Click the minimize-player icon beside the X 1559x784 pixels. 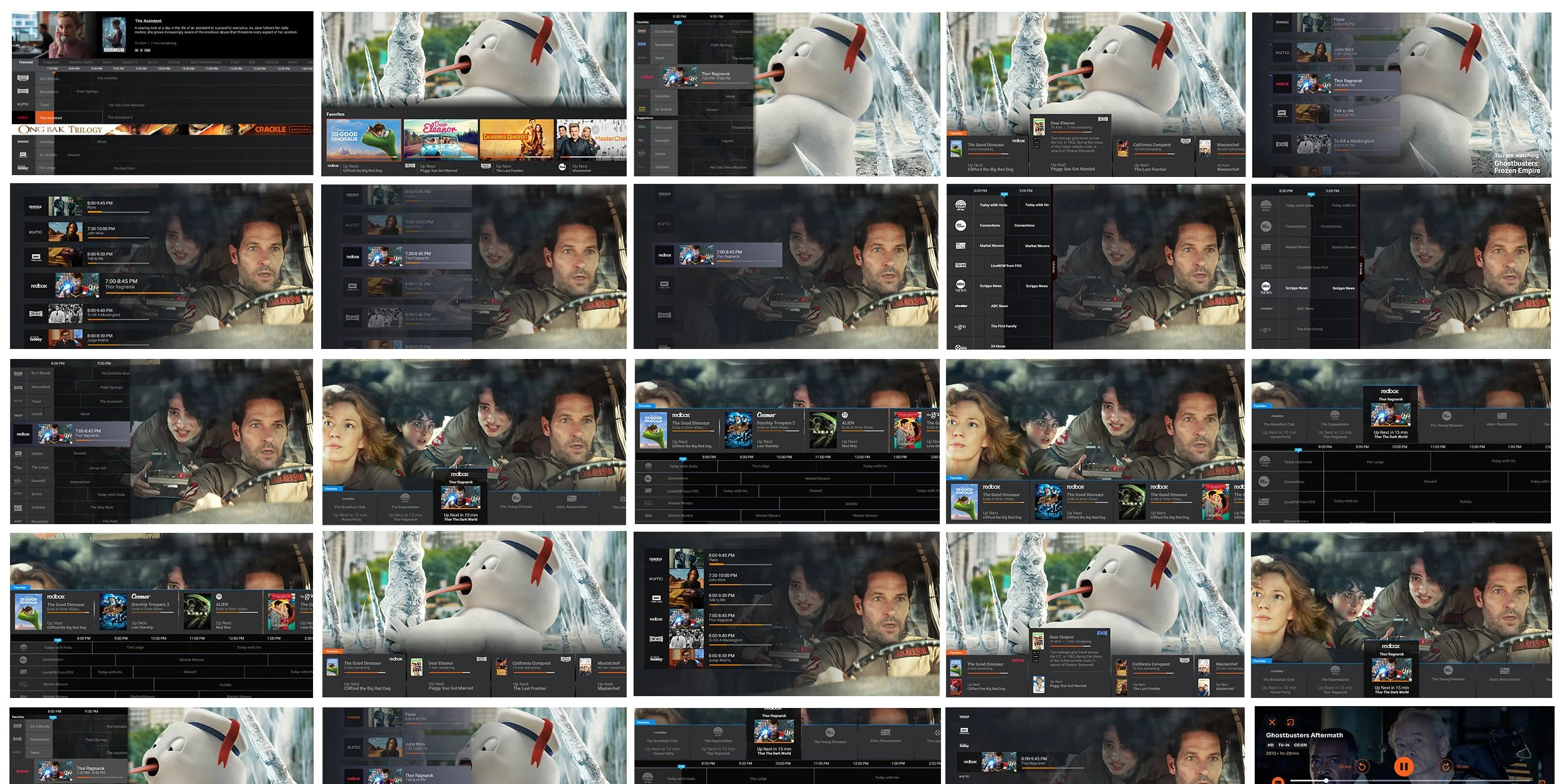pos(1290,722)
